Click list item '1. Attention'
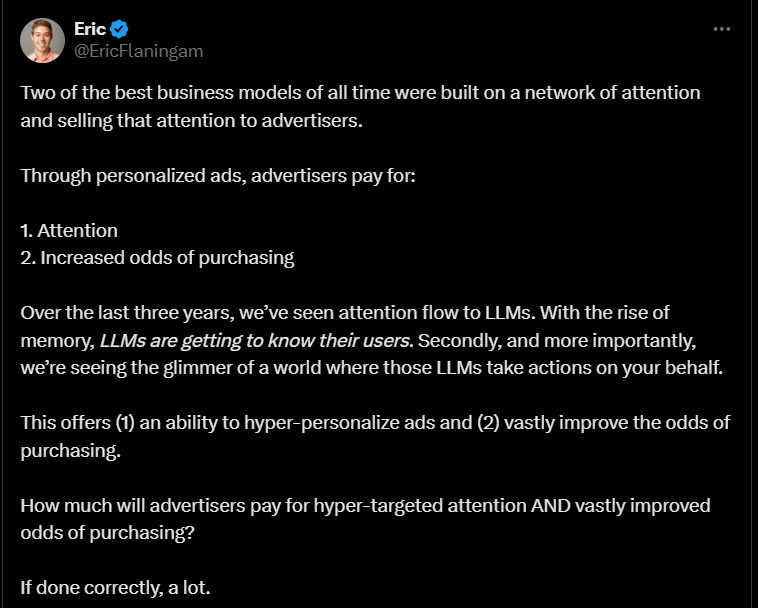 [x=69, y=231]
